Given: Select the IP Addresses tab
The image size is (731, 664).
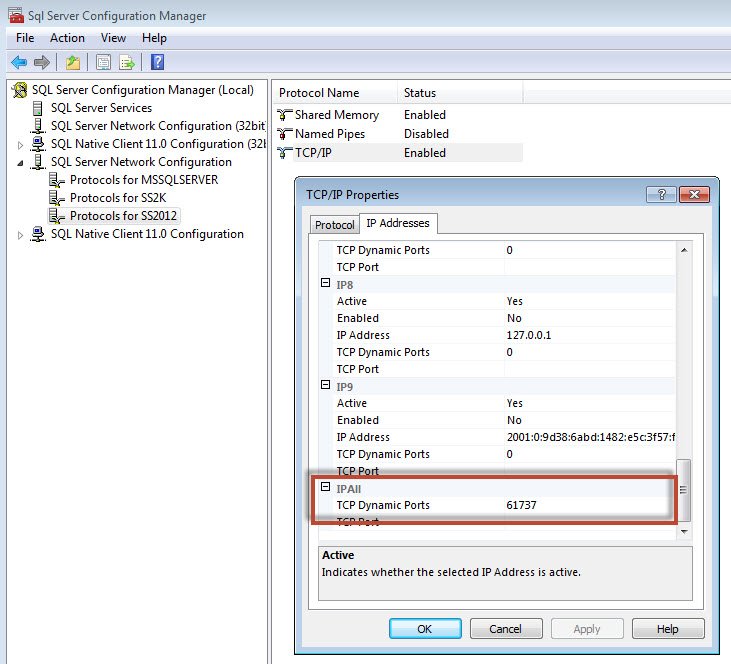Looking at the screenshot, I should pos(398,223).
